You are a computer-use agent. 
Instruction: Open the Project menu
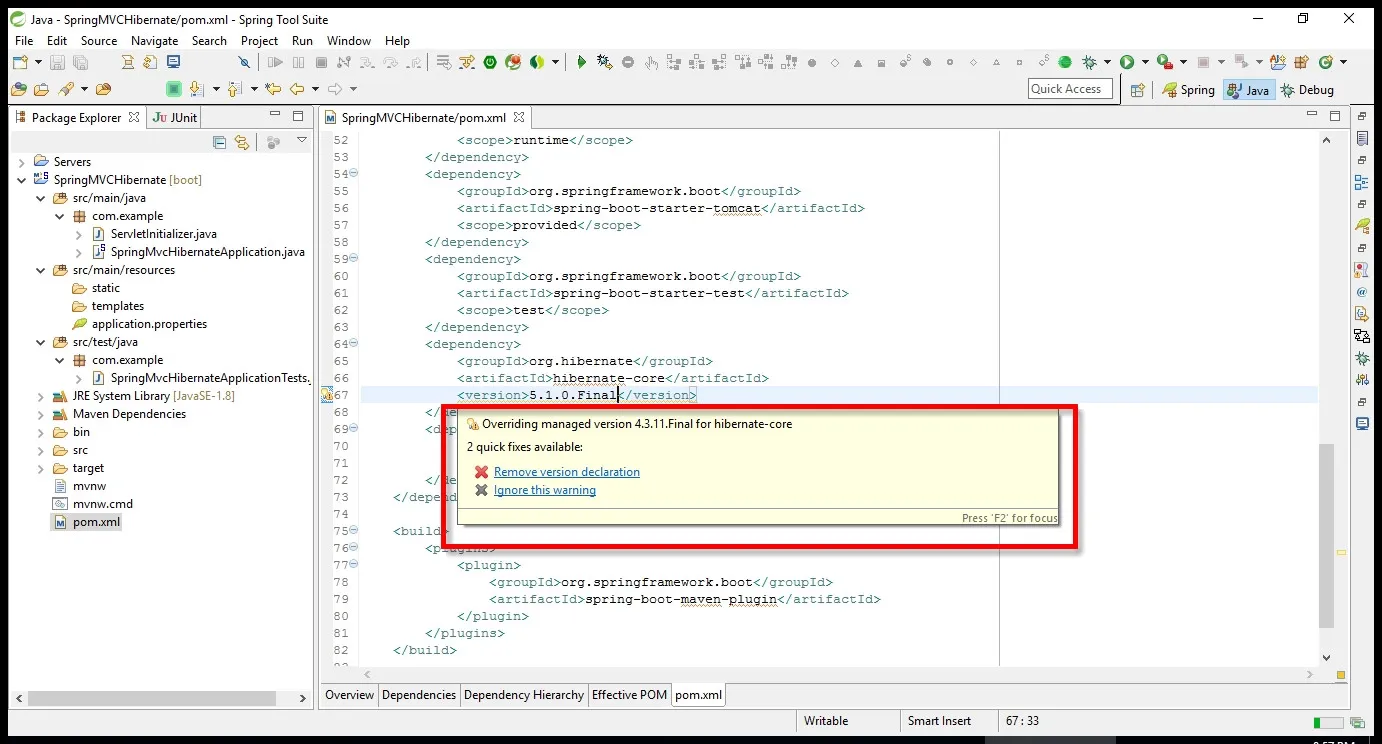pyautogui.click(x=259, y=41)
